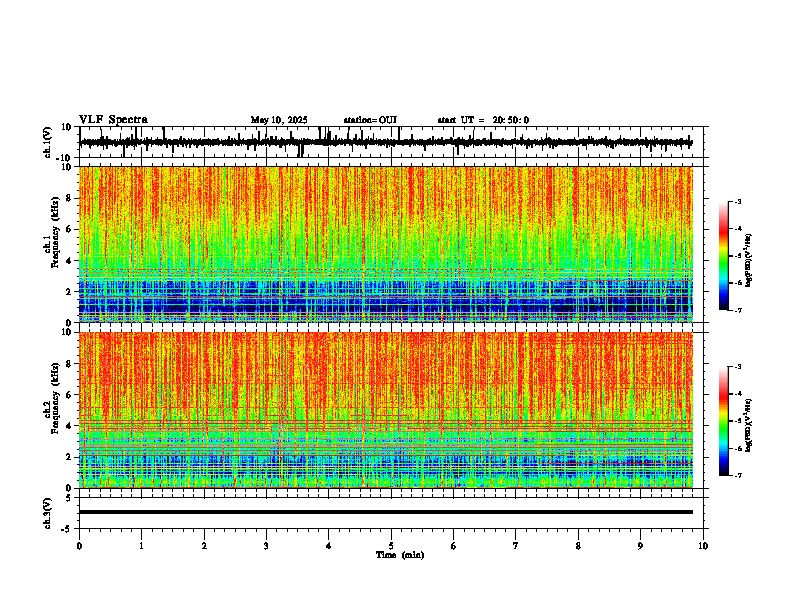This screenshot has width=792, height=612.
Task: Click the date "May 10, 2025"
Action: point(279,120)
